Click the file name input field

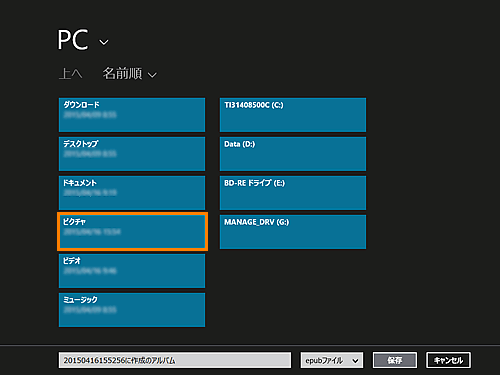tap(175, 360)
